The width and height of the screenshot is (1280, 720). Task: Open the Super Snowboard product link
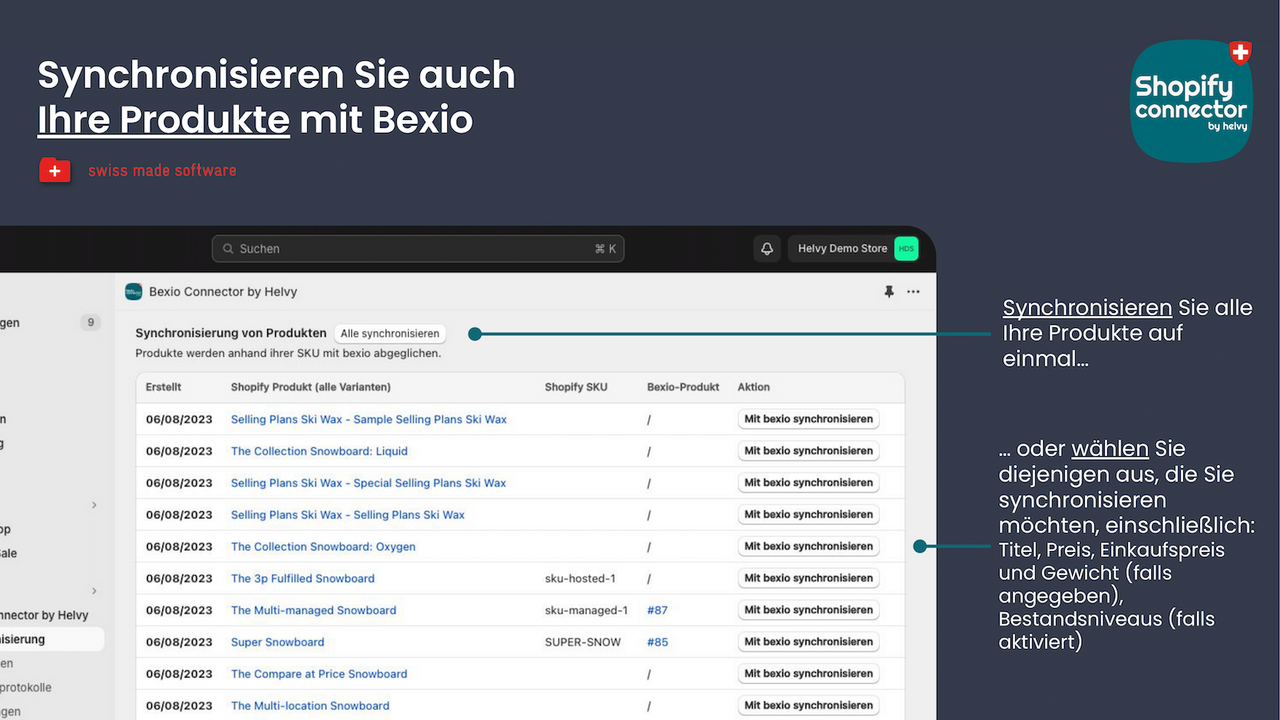[278, 642]
